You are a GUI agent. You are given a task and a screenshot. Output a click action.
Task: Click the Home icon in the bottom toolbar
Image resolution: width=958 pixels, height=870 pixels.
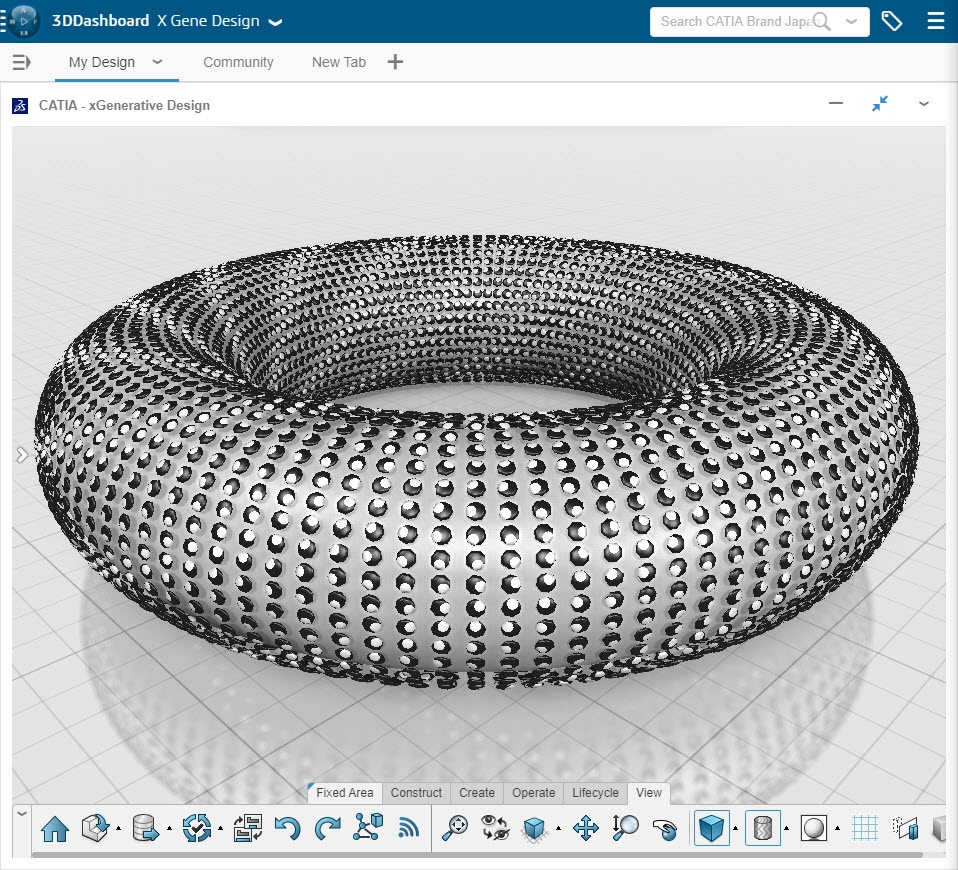54,828
